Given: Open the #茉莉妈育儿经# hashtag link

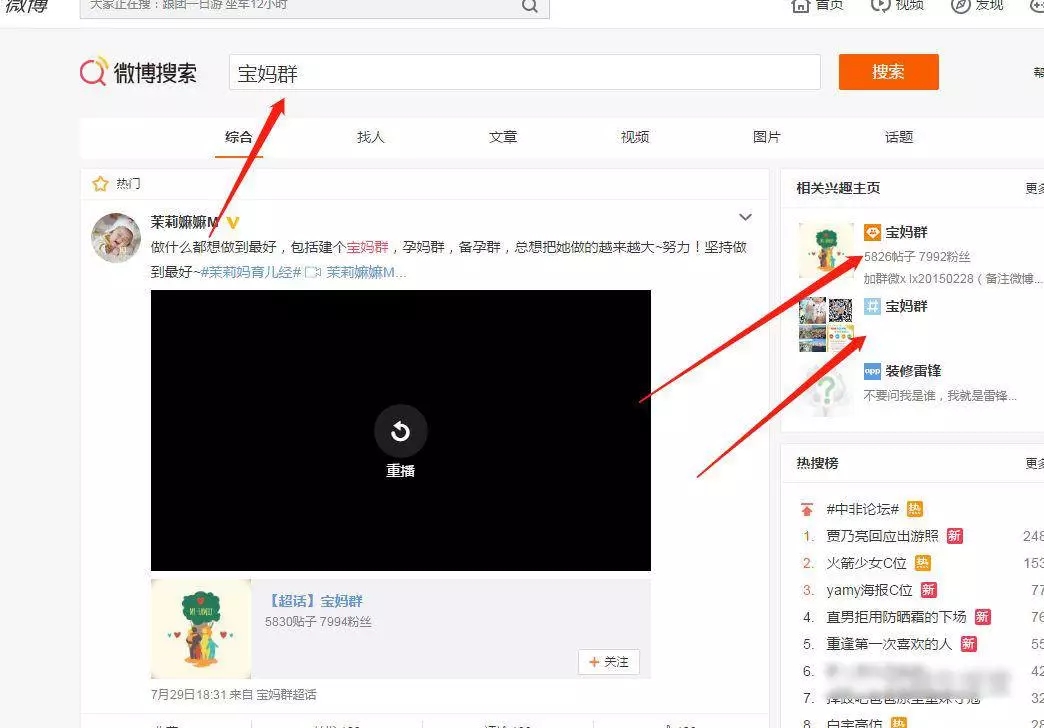Looking at the screenshot, I should click(x=251, y=272).
